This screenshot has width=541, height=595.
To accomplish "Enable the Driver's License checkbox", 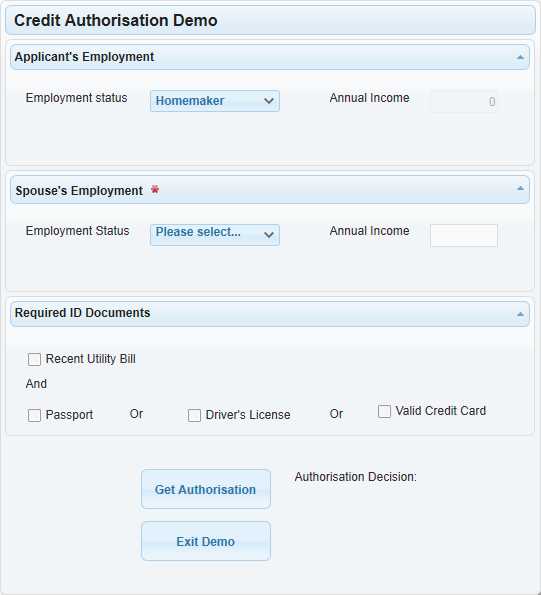I will (x=194, y=415).
